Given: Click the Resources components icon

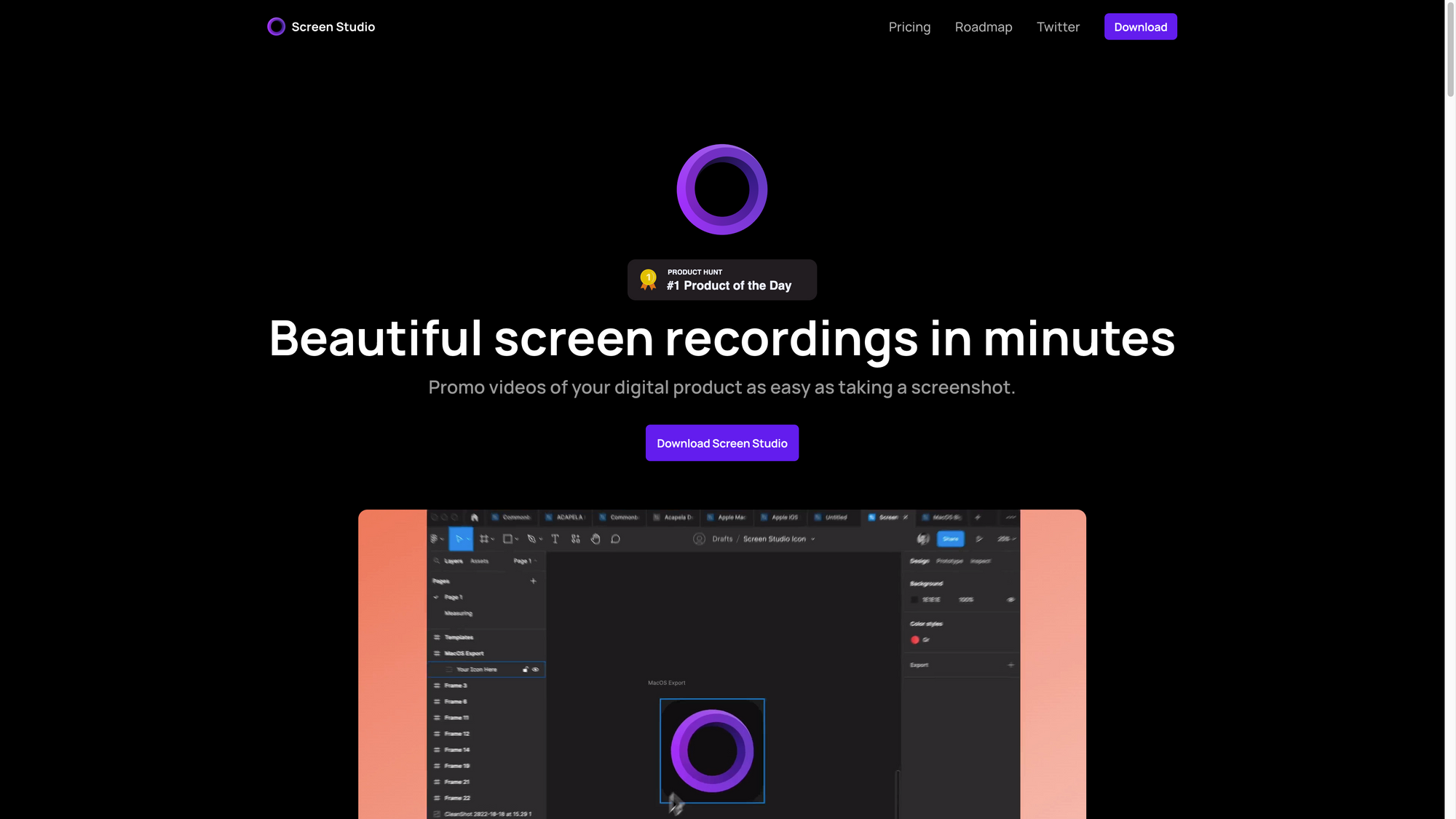Looking at the screenshot, I should click(x=576, y=539).
